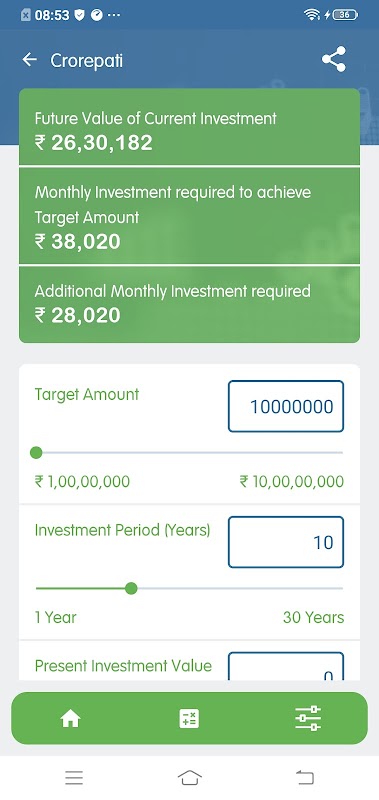Select the Monthly Investment required result card
Image resolution: width=379 pixels, height=800 pixels.
pos(189,216)
